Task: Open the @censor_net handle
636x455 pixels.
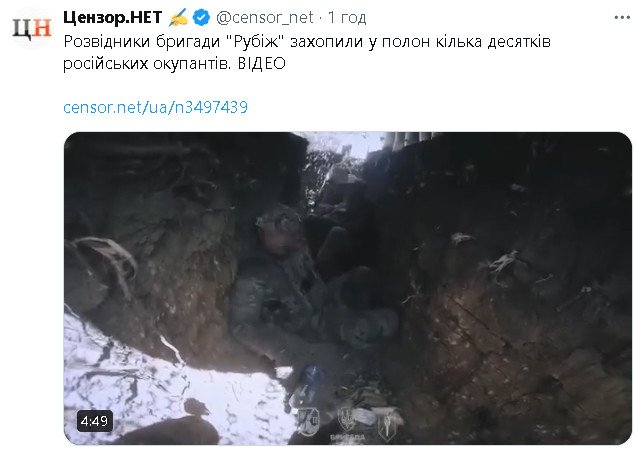Action: pos(264,17)
